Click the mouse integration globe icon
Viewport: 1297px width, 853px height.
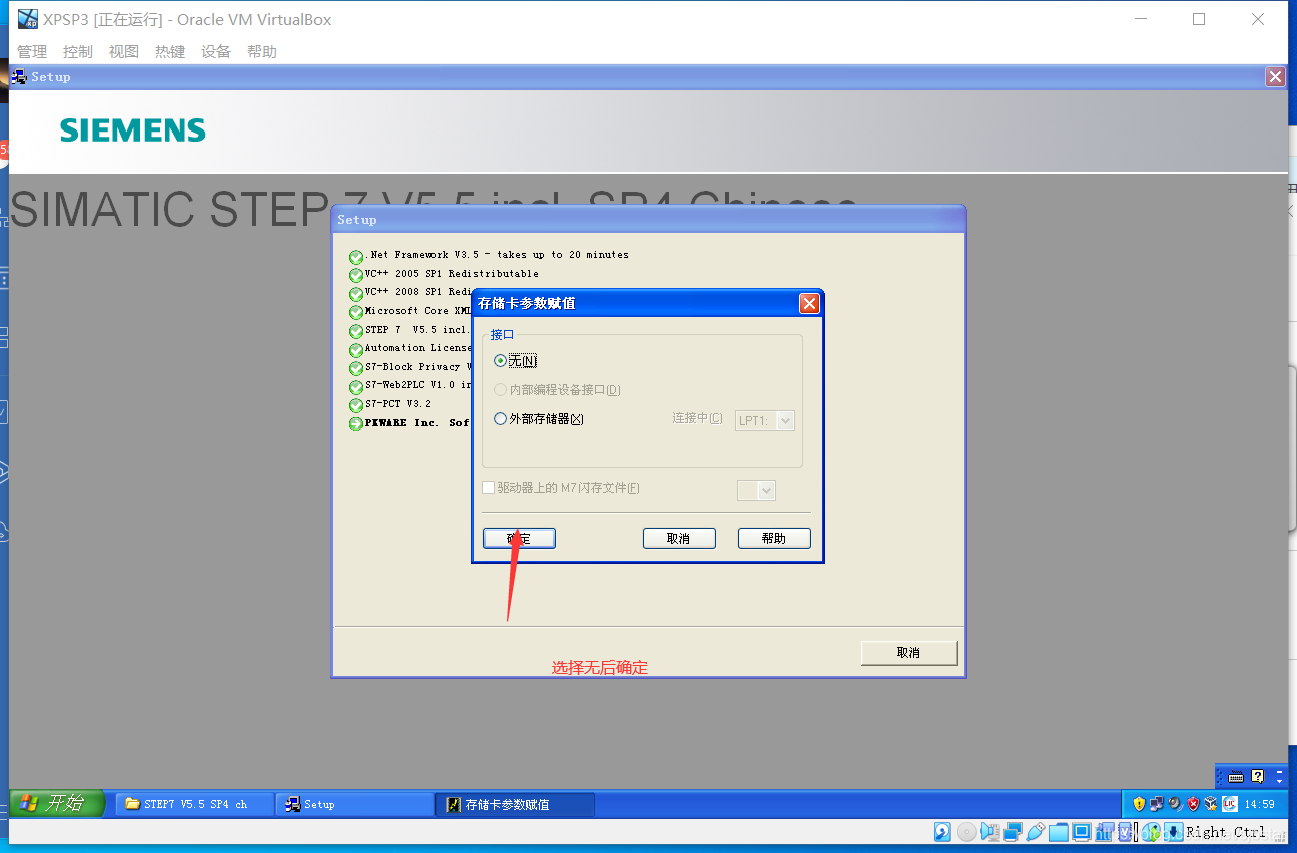pos(1151,832)
